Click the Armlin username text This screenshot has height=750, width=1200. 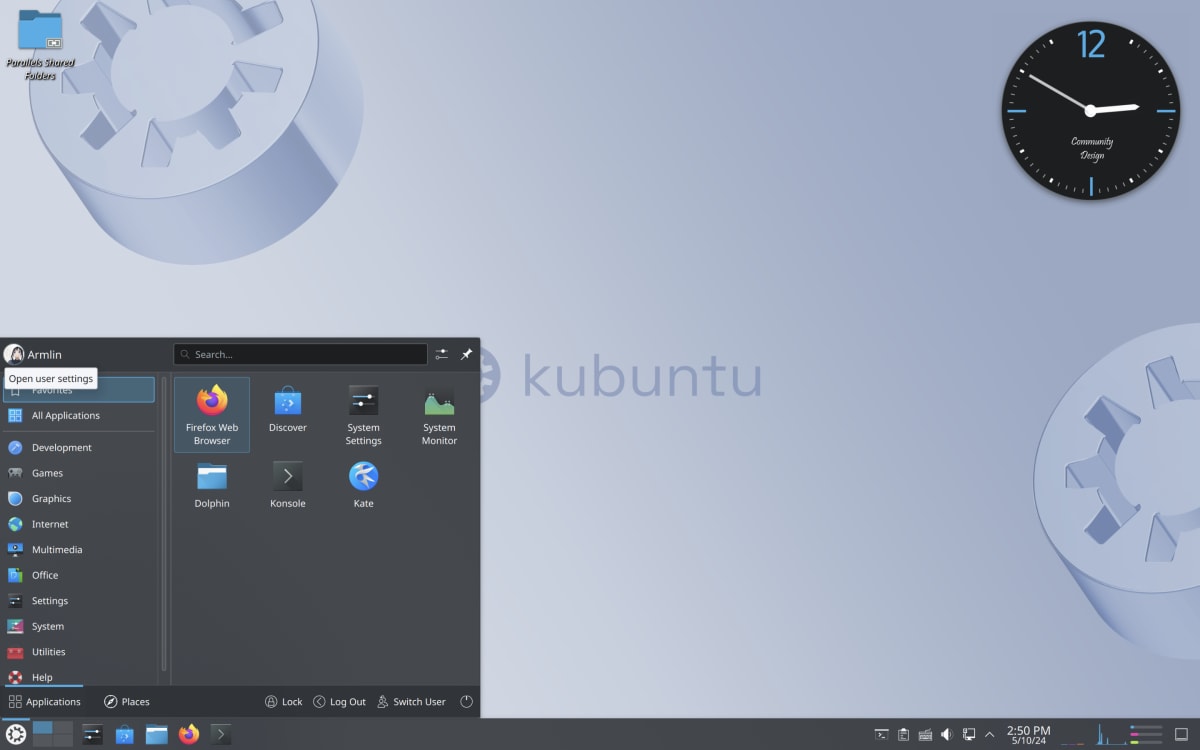tap(45, 355)
